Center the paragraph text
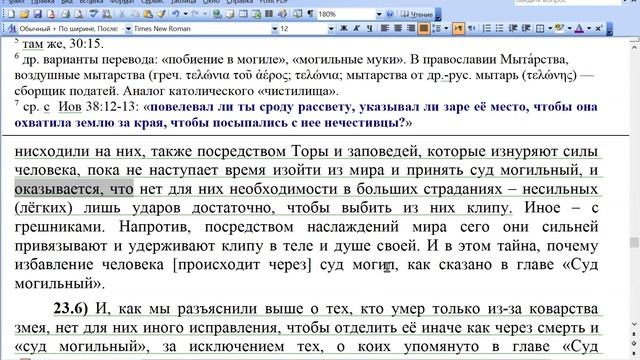Screen dimensions: 640x360 (x=398, y=29)
